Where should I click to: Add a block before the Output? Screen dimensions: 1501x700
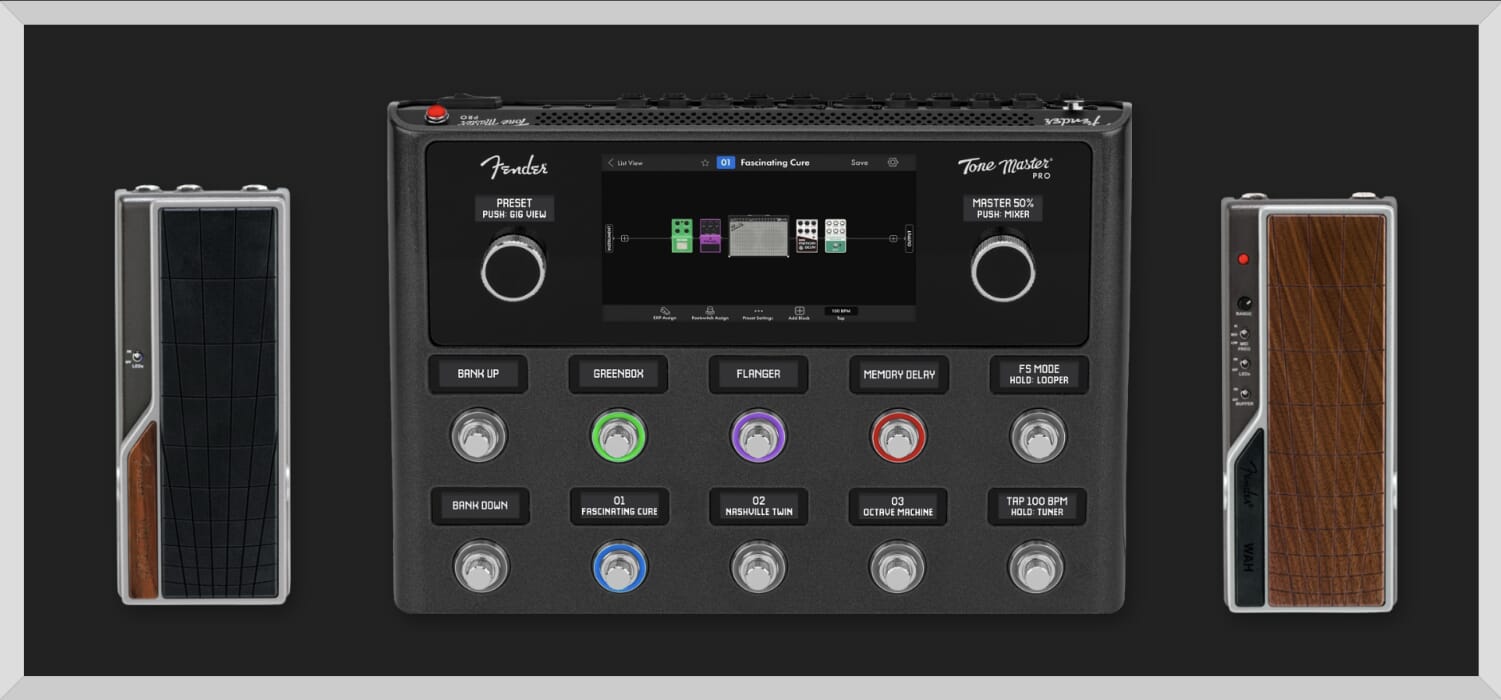893,238
